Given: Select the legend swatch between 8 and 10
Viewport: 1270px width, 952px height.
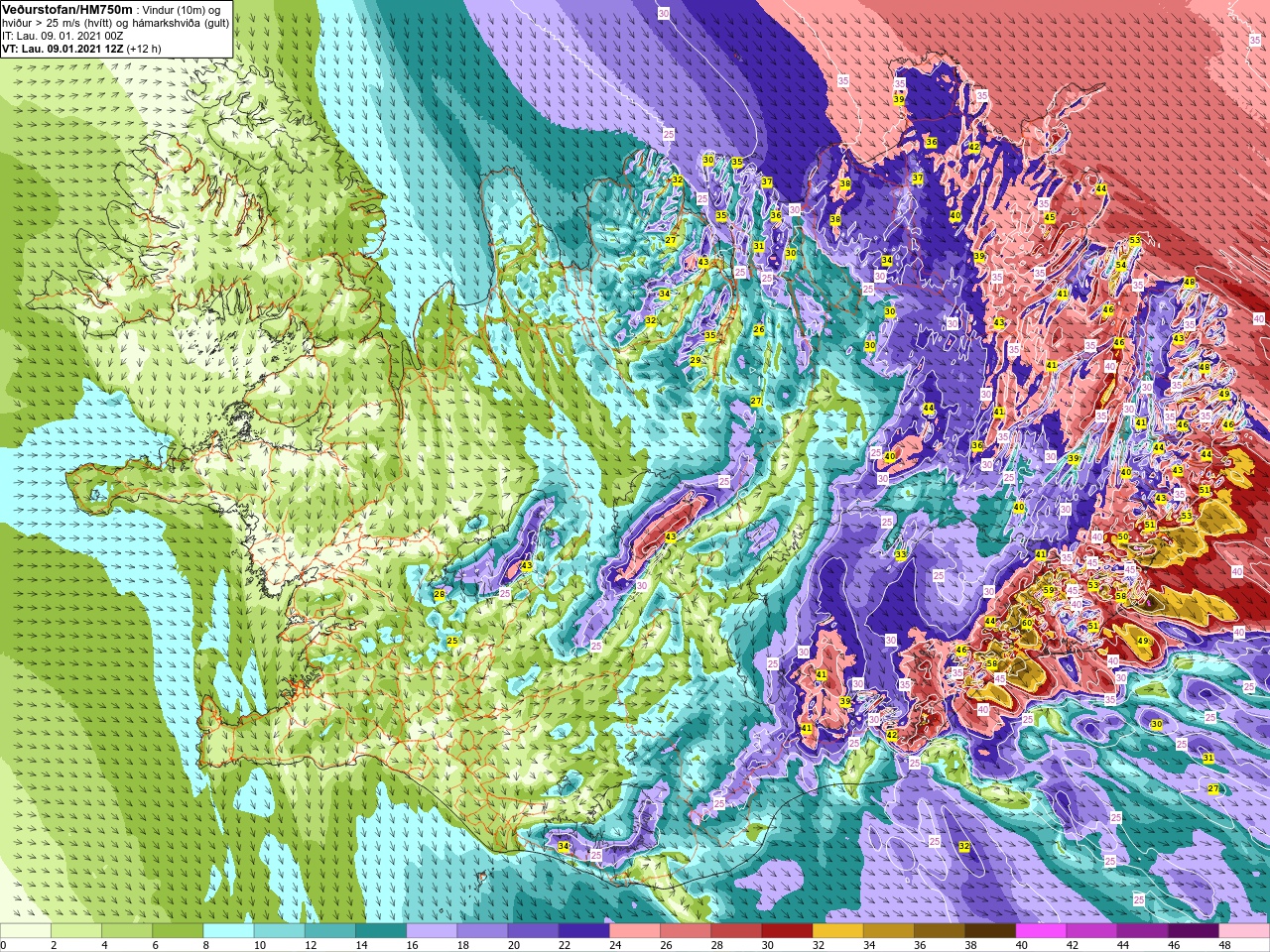Looking at the screenshot, I should (x=228, y=931).
